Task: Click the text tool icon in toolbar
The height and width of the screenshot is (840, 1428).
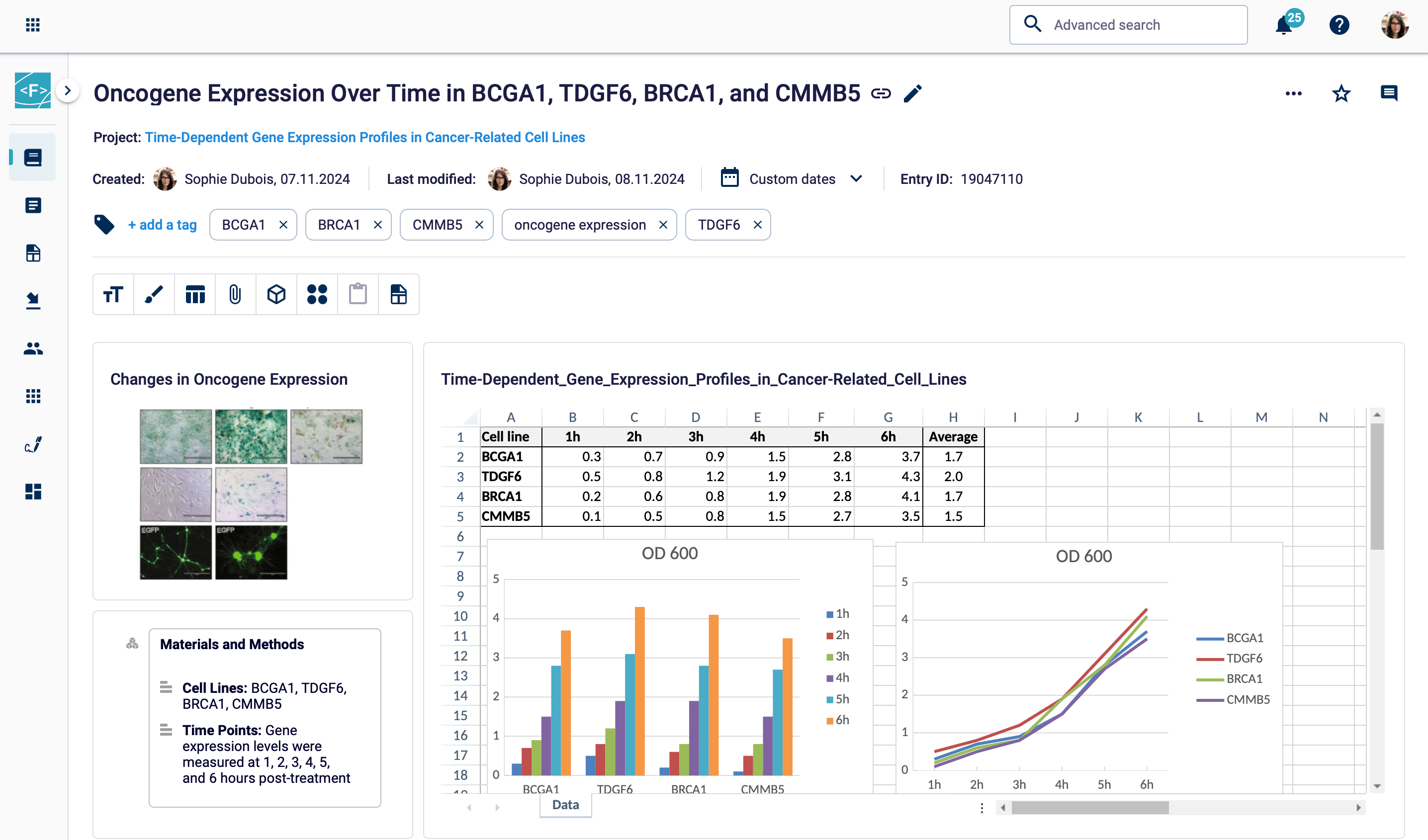Action: click(113, 294)
